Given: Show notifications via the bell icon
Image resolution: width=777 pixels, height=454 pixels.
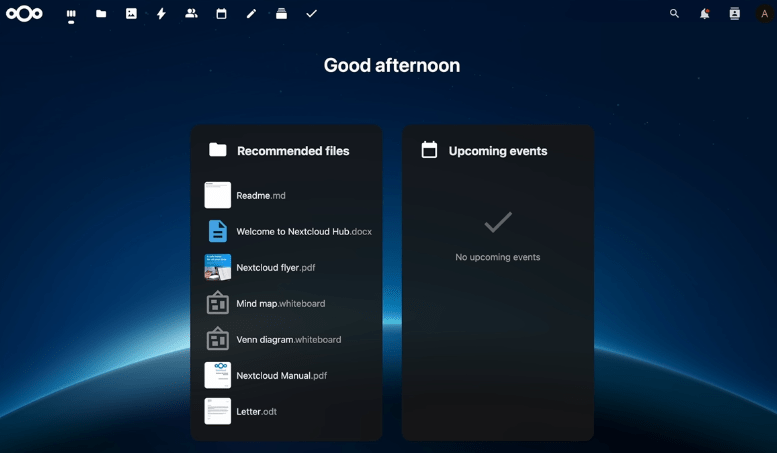Looking at the screenshot, I should (704, 14).
